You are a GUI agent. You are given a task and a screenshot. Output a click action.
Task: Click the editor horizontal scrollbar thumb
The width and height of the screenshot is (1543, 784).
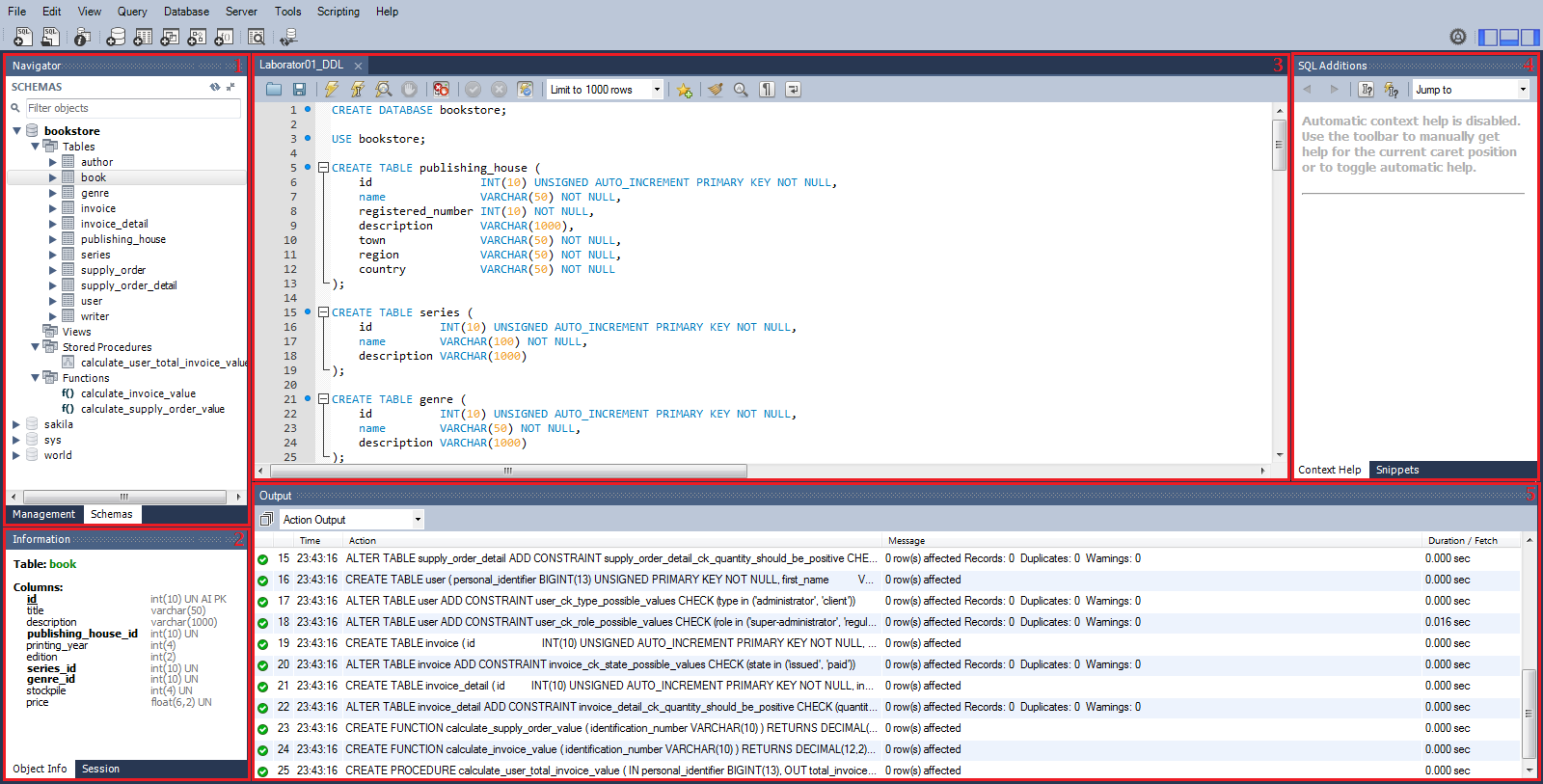click(508, 472)
